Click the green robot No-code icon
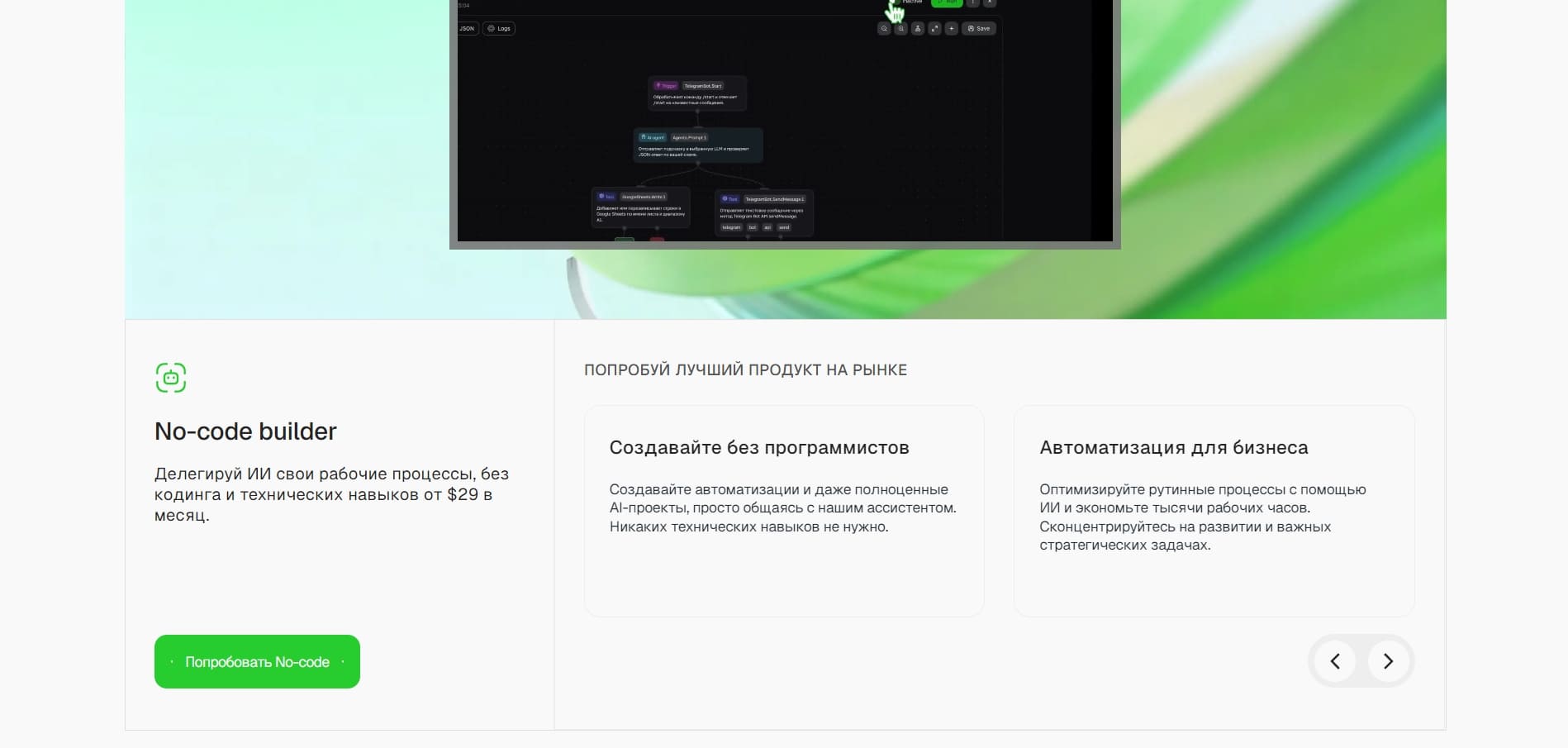This screenshot has width=1568, height=748. 171,378
